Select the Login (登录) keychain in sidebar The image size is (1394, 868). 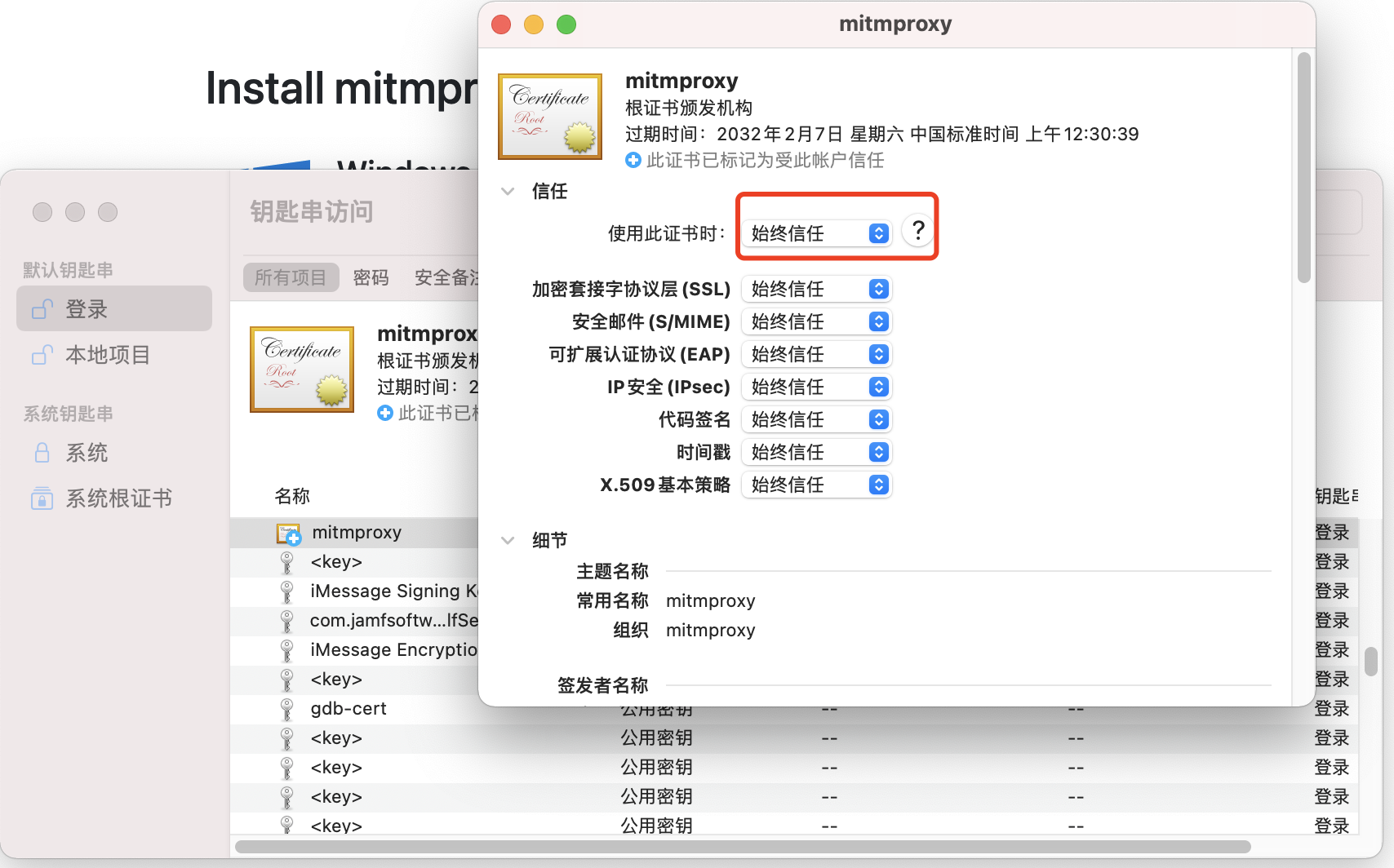coord(114,309)
